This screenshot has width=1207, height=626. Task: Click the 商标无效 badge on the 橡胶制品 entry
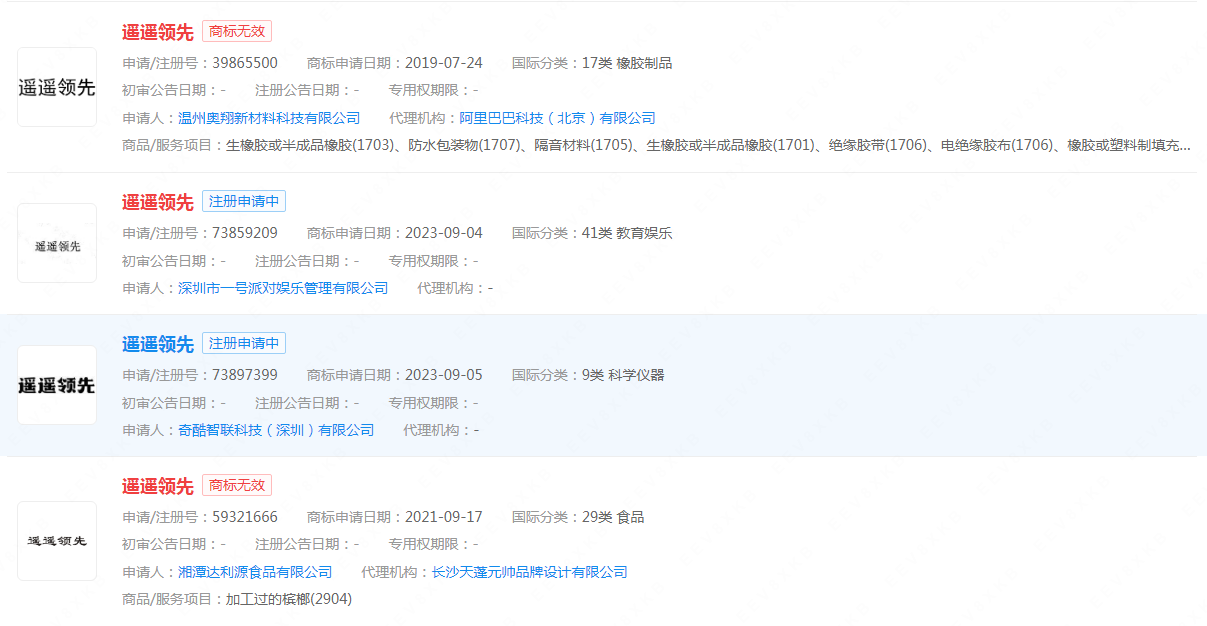(237, 31)
